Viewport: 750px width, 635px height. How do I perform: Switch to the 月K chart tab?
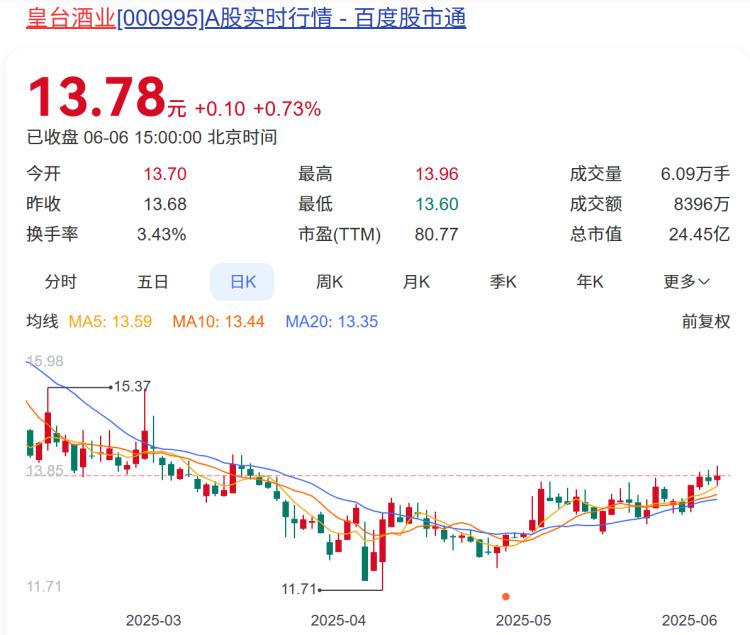click(416, 282)
